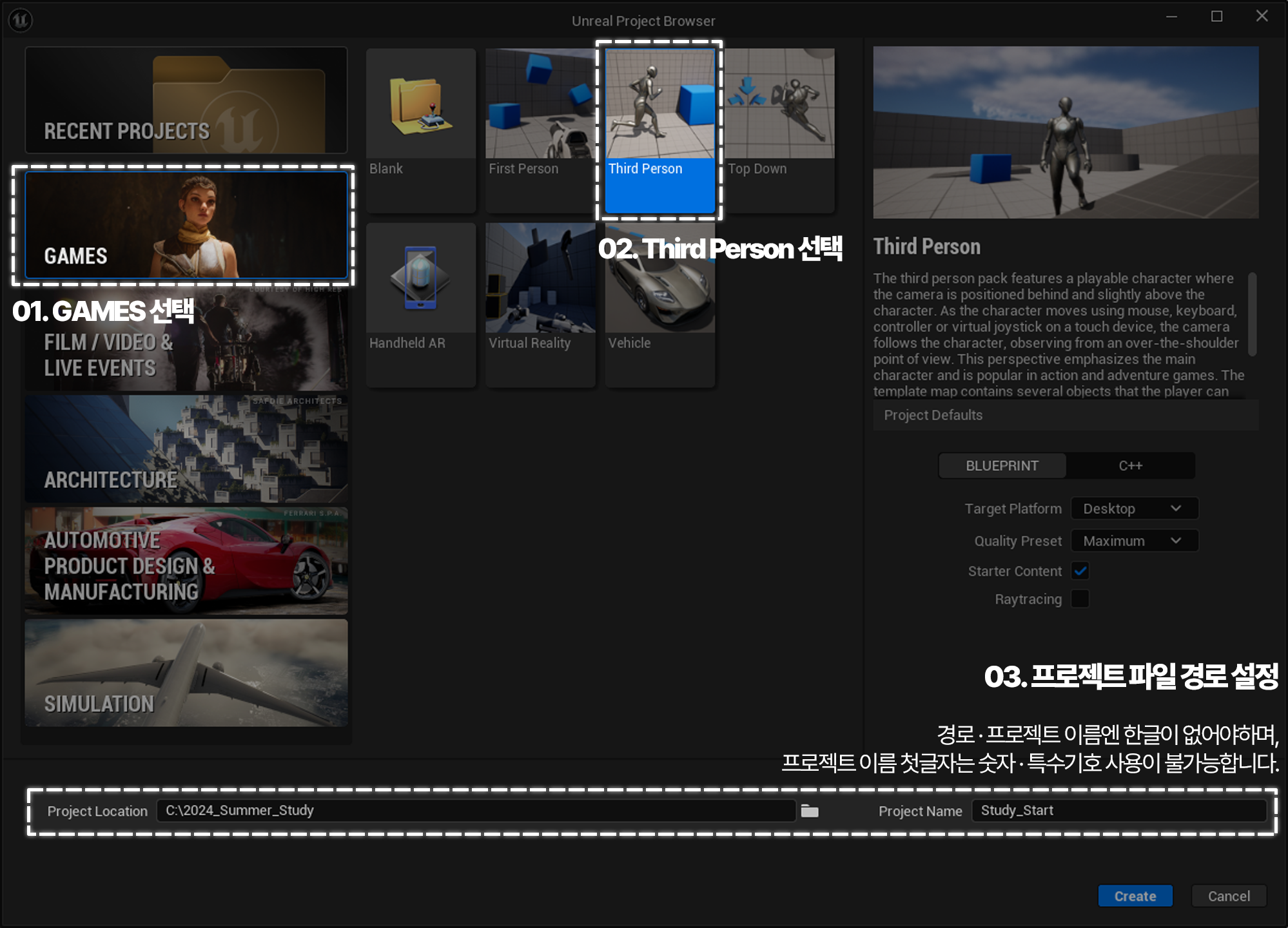Click the Third Person preview image
Screen dimensions: 1288x928
point(1066,132)
